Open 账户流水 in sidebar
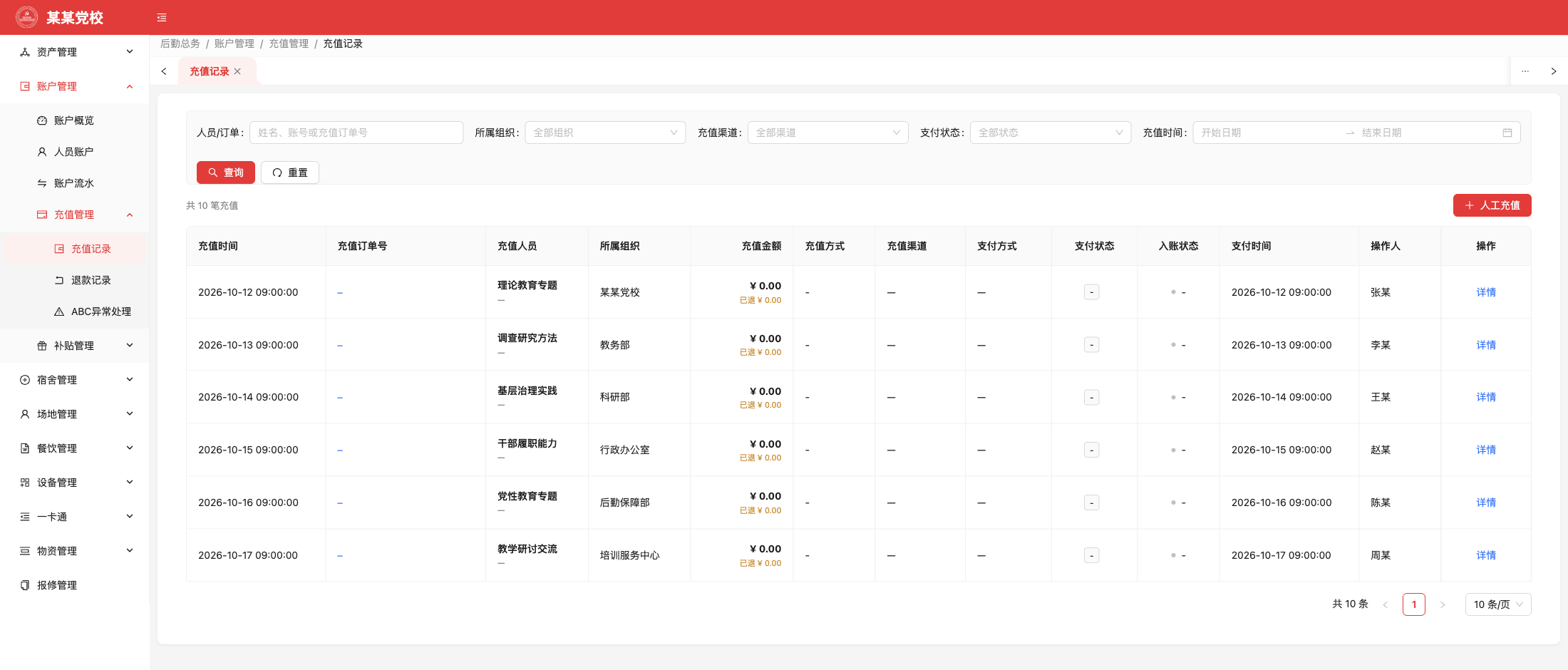This screenshot has width=1568, height=670. (x=74, y=183)
